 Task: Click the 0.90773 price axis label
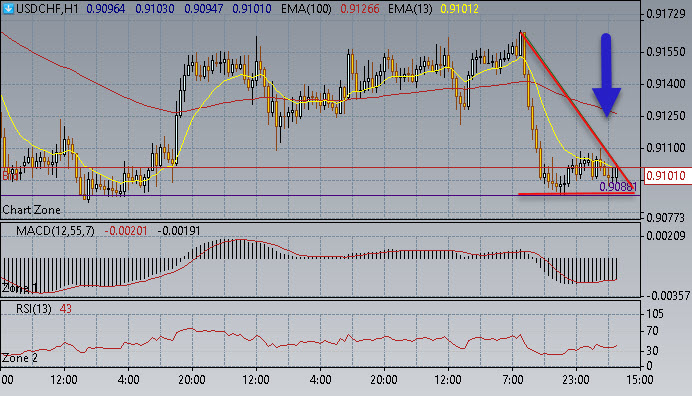666,218
